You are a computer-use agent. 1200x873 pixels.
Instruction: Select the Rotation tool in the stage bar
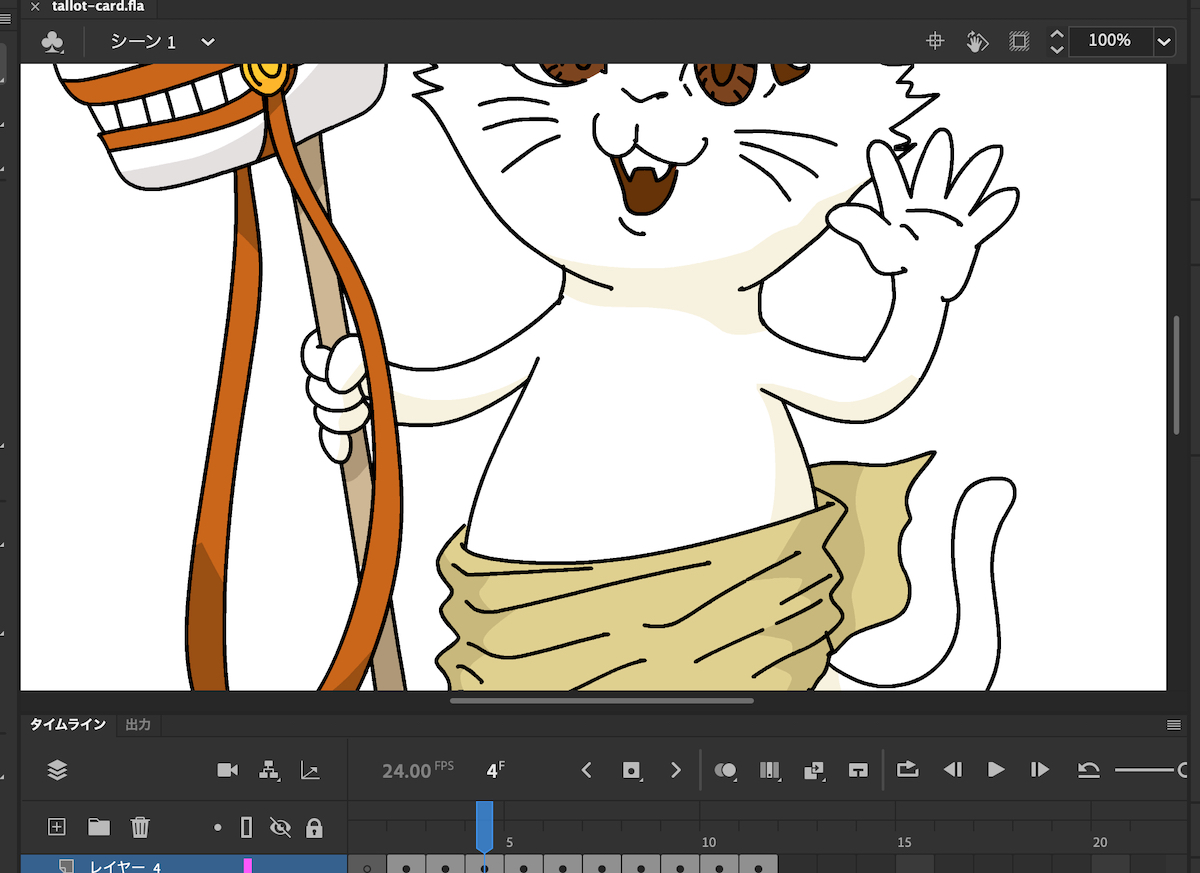click(977, 41)
